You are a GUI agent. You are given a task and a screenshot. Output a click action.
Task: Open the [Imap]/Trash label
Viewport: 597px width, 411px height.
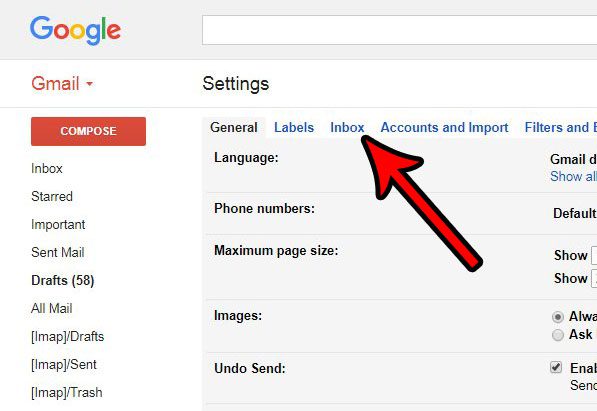67,392
